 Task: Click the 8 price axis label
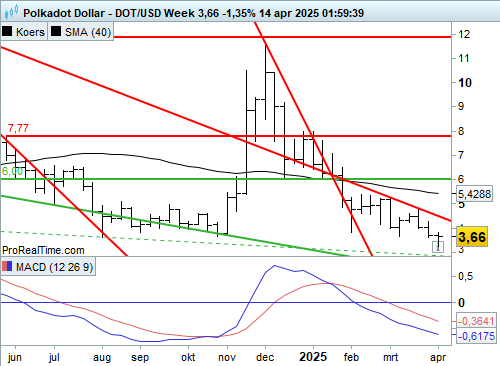(461, 131)
